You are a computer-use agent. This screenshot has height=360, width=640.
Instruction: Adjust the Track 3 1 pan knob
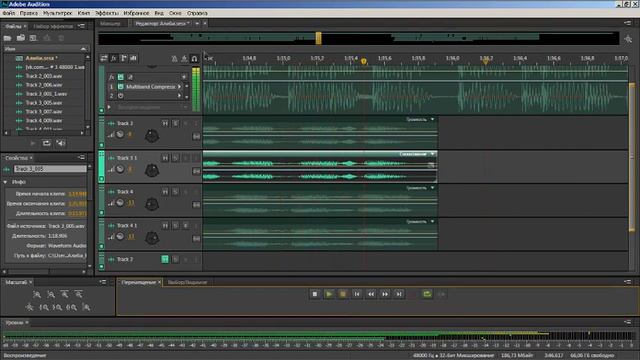[152, 170]
